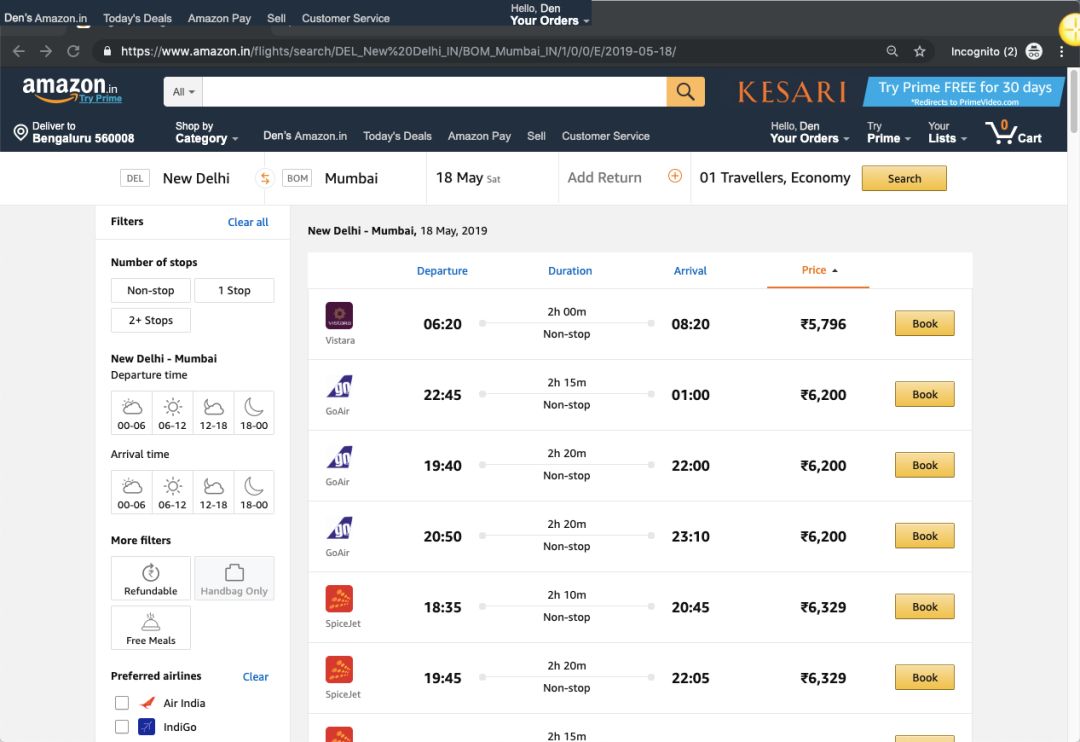Click GoAir logo on 22:45 flight

point(339,387)
